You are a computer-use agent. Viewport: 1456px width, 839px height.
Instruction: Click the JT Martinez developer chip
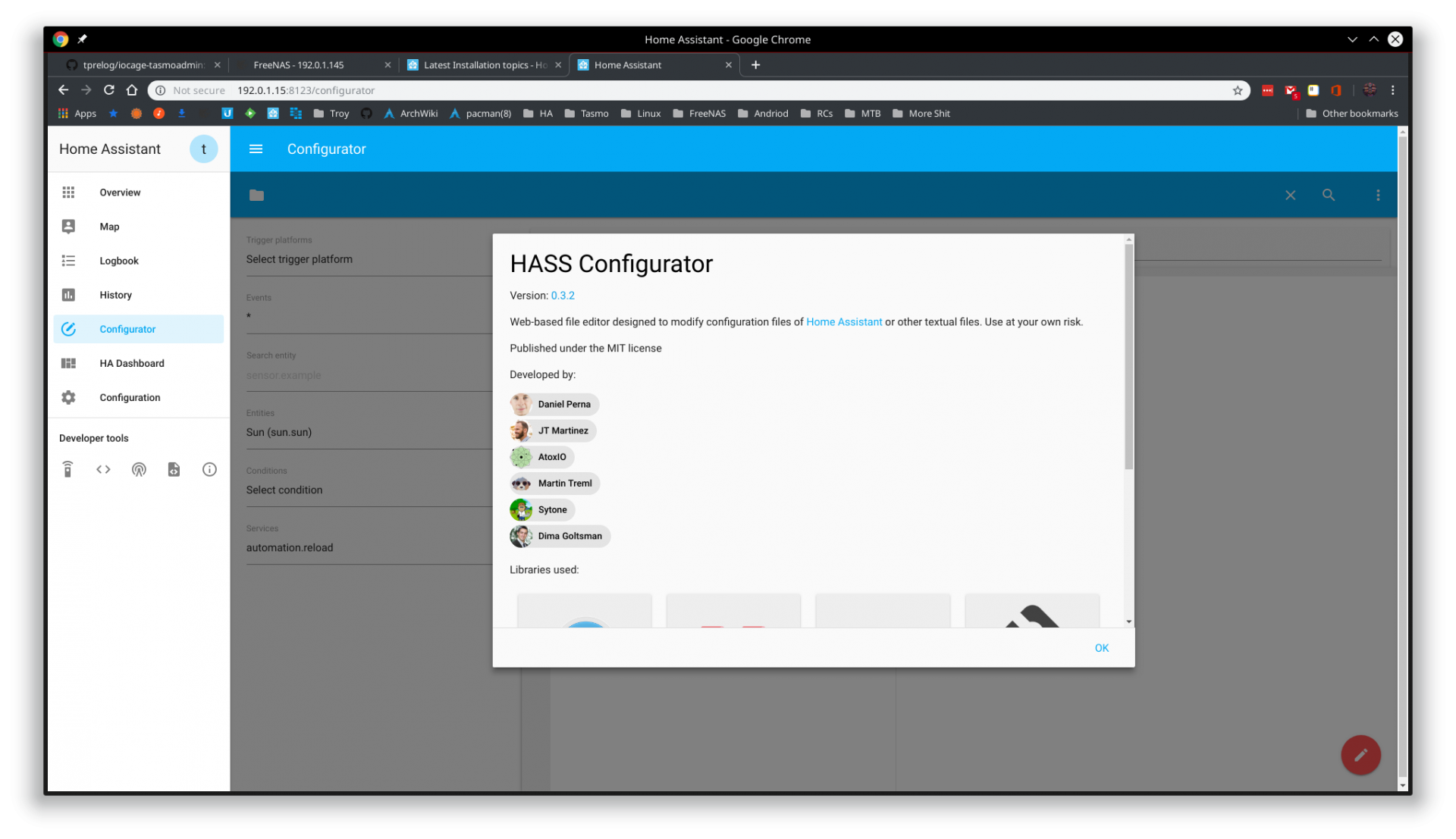click(x=553, y=430)
